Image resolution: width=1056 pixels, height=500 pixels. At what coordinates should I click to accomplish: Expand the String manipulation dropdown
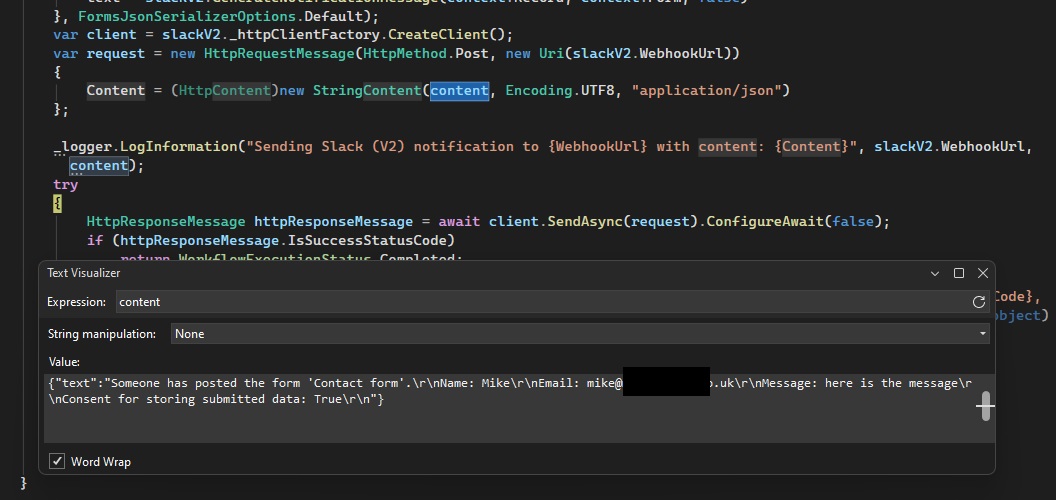(x=580, y=334)
